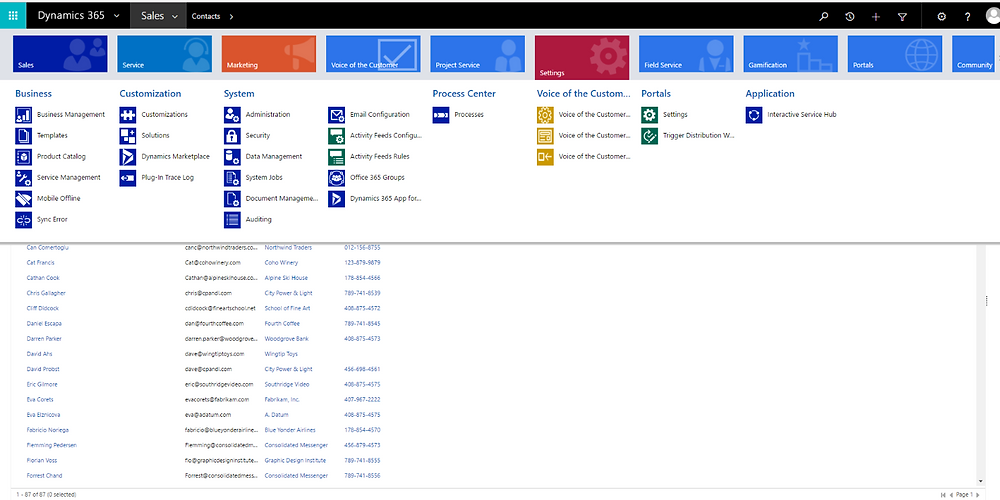Screen dimensions: 1000x500
Task: Go to next page arrow
Action: (978, 494)
